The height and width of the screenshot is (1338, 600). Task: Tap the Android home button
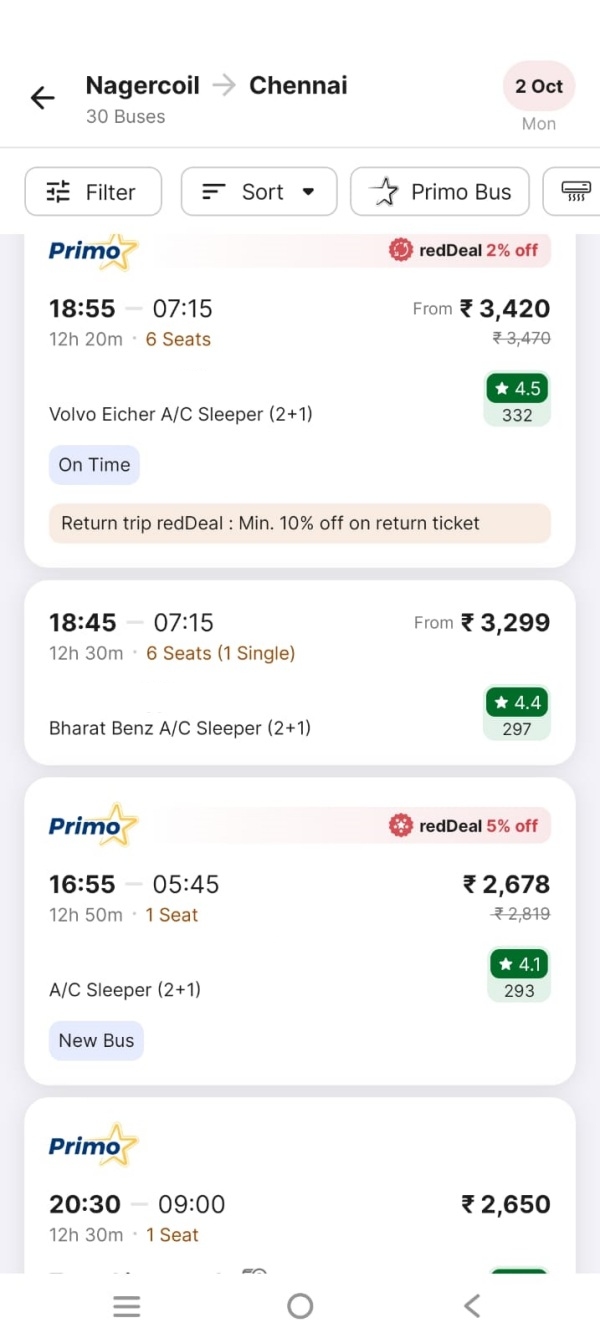pyautogui.click(x=299, y=1305)
